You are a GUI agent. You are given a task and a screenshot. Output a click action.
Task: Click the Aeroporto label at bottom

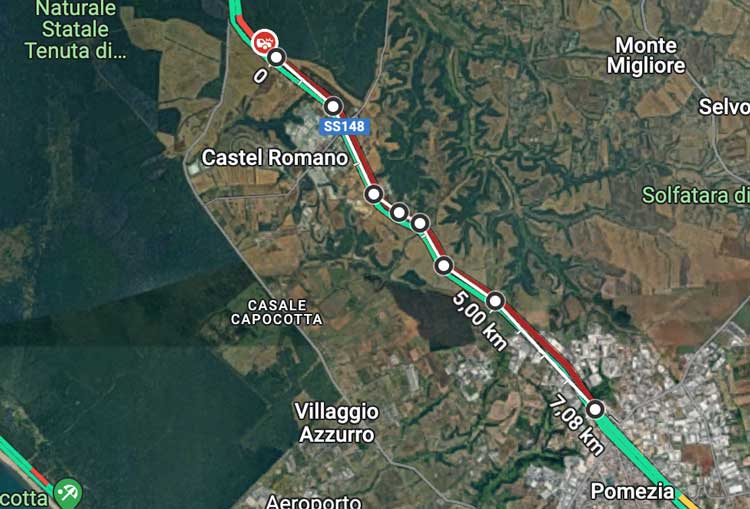pyautogui.click(x=314, y=502)
